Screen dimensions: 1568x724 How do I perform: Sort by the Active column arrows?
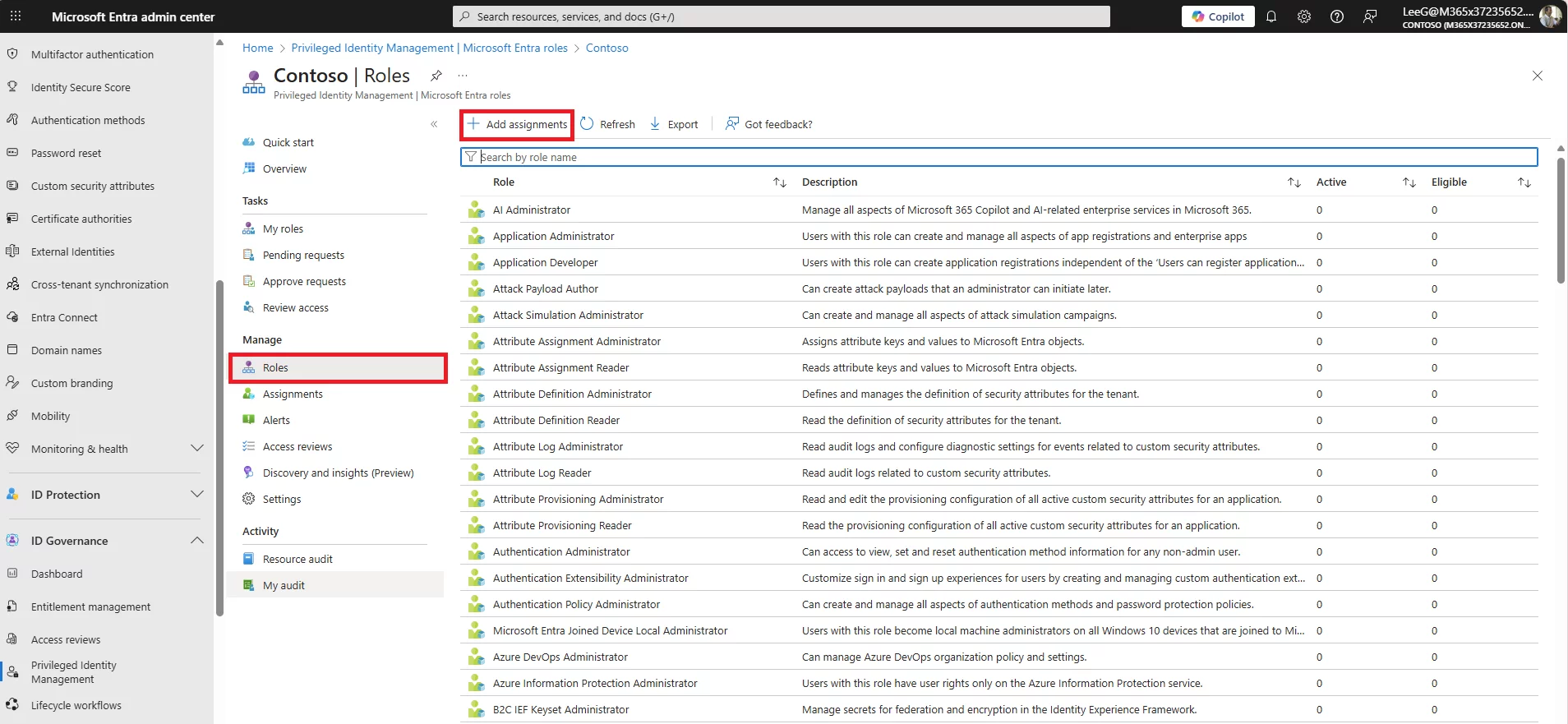(x=1409, y=182)
